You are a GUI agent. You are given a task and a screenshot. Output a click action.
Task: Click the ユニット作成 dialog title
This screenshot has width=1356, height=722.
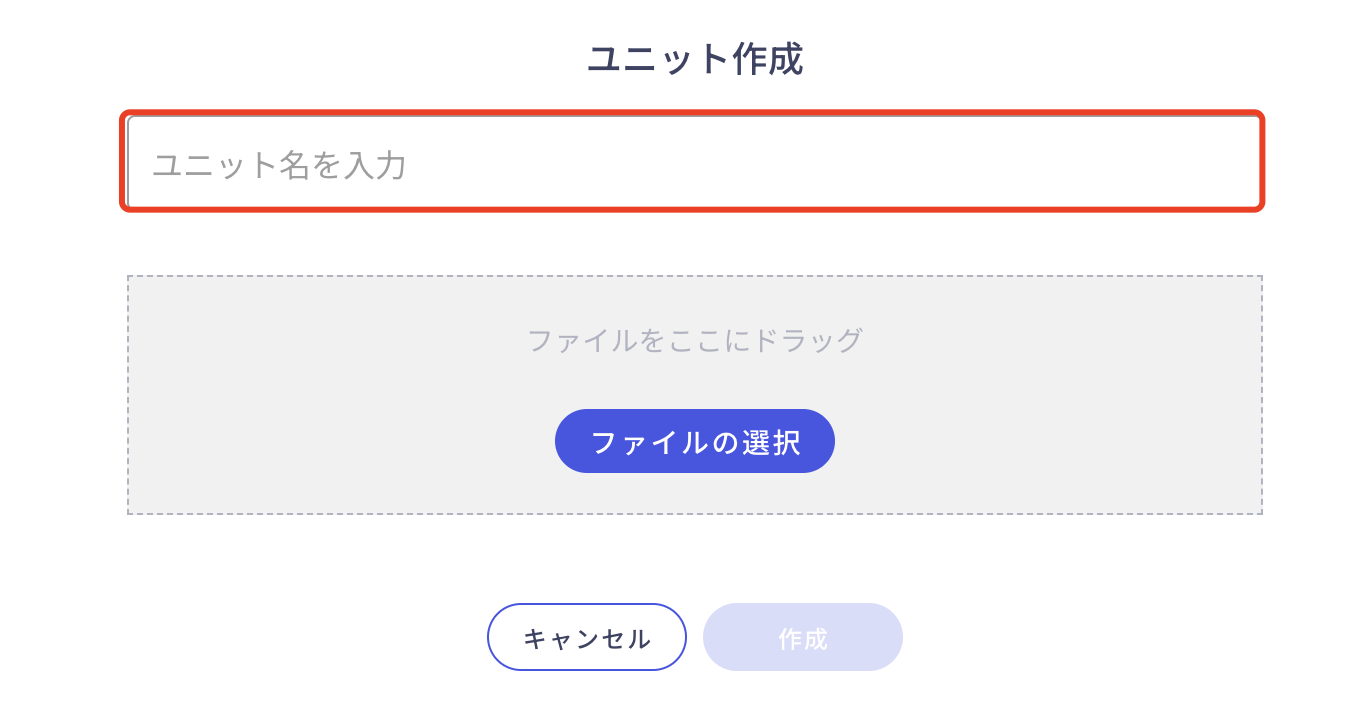click(x=695, y=59)
